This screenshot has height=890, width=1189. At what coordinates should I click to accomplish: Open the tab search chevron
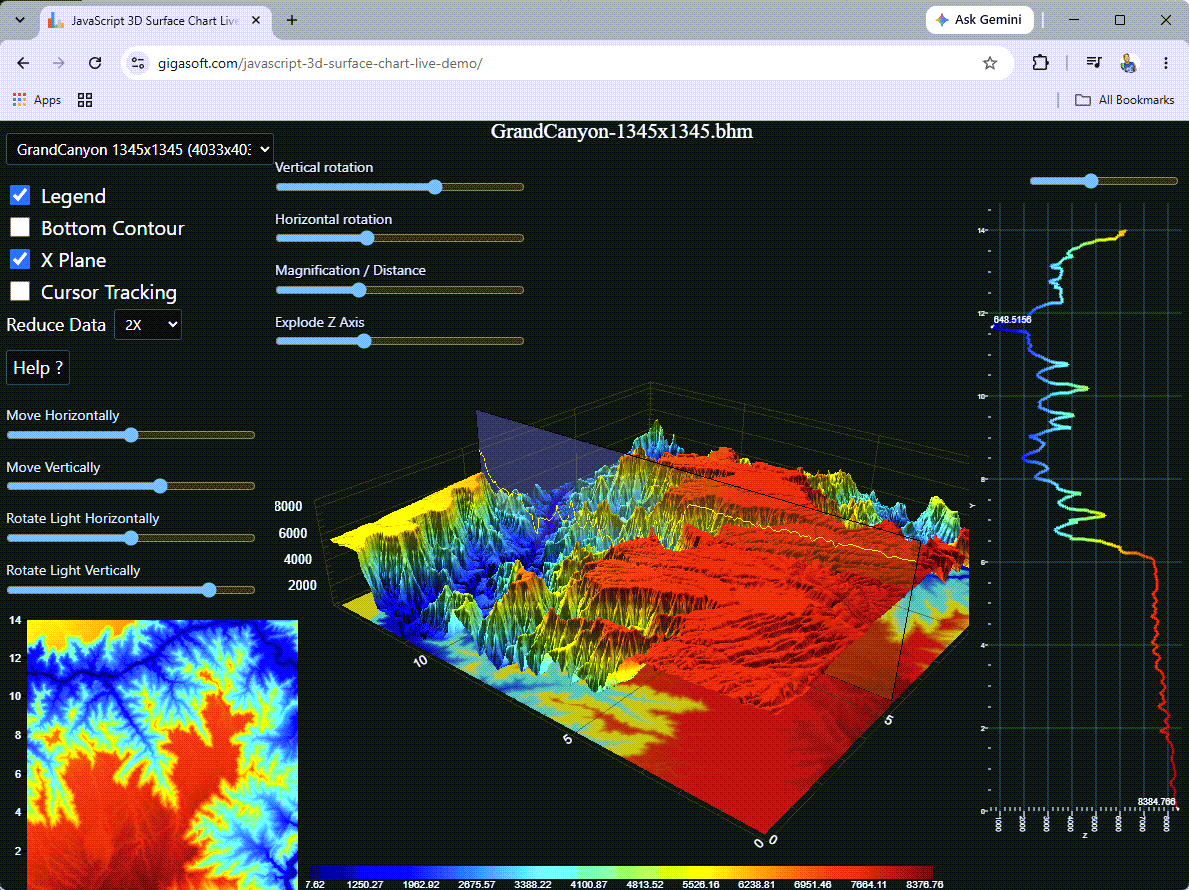(20, 20)
